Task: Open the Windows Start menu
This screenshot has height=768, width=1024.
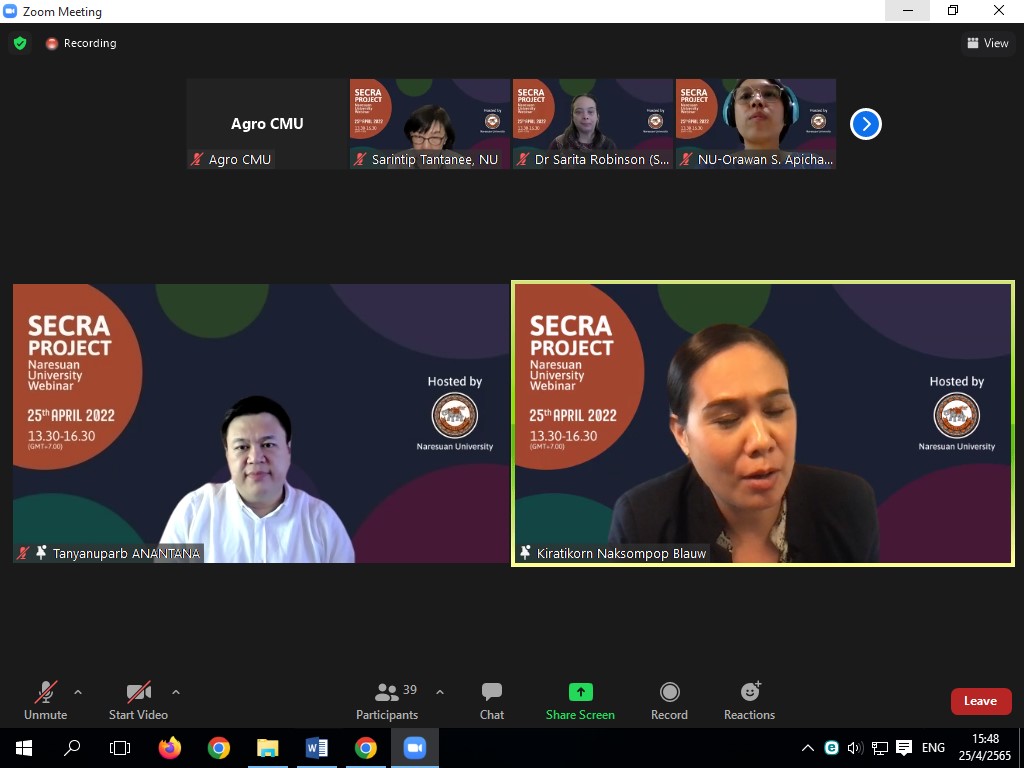Action: [x=24, y=748]
